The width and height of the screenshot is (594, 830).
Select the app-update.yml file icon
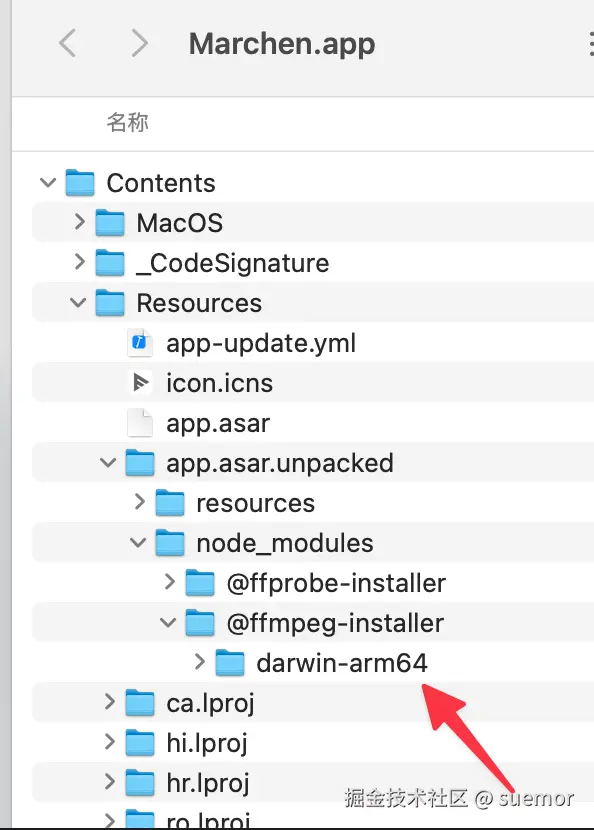pos(140,342)
